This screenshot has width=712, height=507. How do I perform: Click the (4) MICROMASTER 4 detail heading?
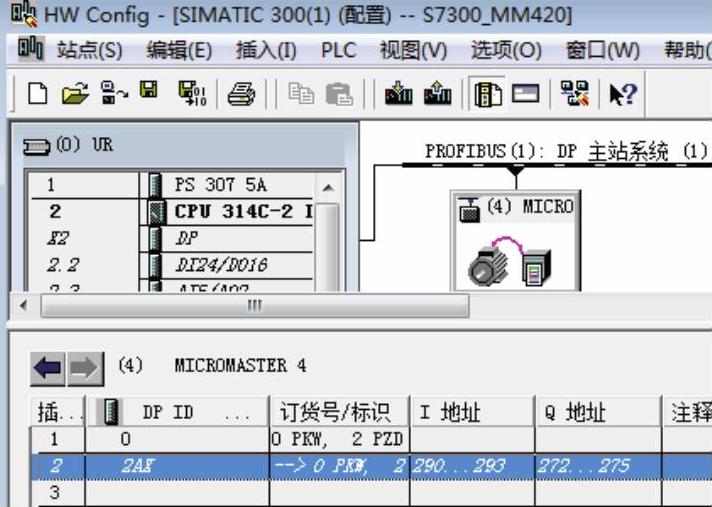212,366
